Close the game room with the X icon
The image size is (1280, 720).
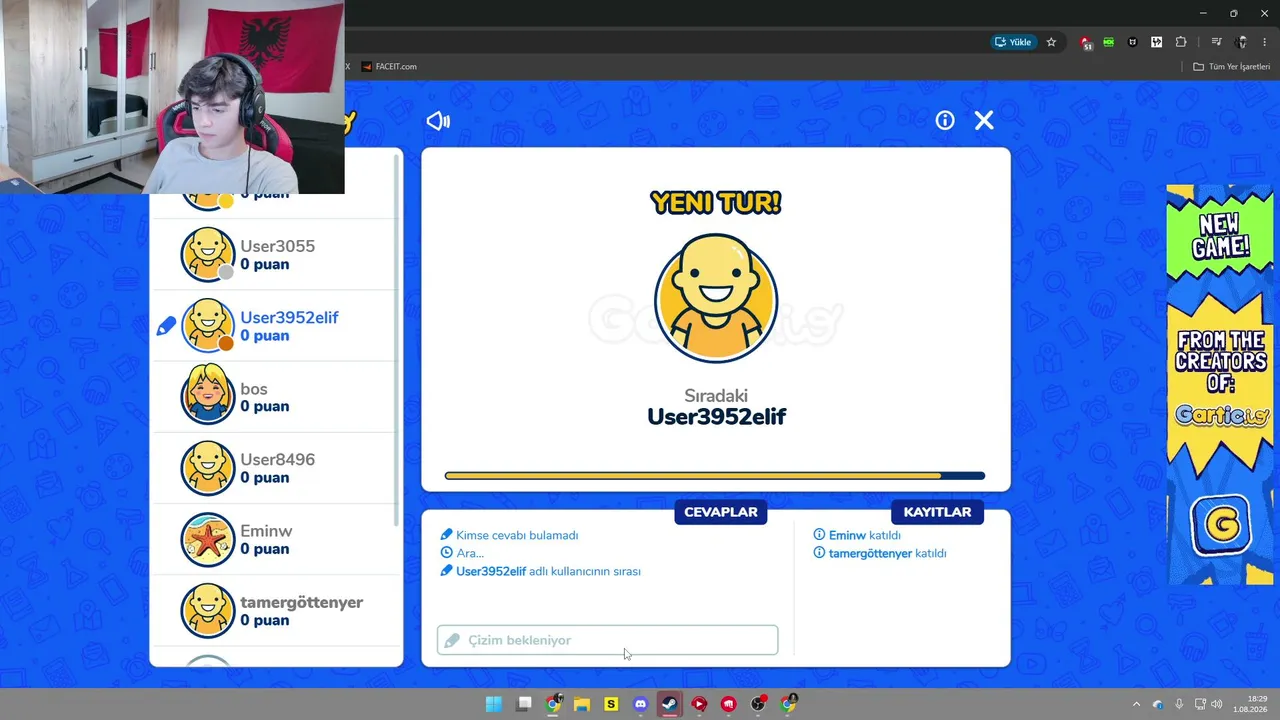tap(984, 120)
